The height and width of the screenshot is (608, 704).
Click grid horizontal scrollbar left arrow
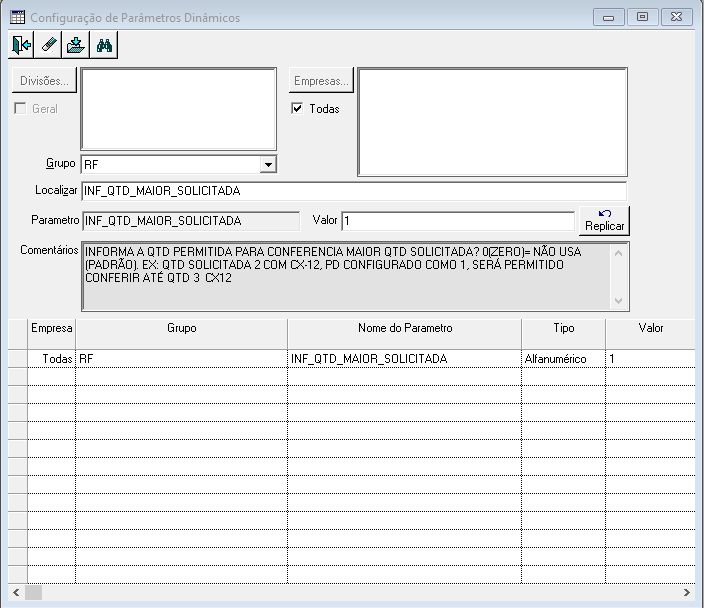point(16,592)
